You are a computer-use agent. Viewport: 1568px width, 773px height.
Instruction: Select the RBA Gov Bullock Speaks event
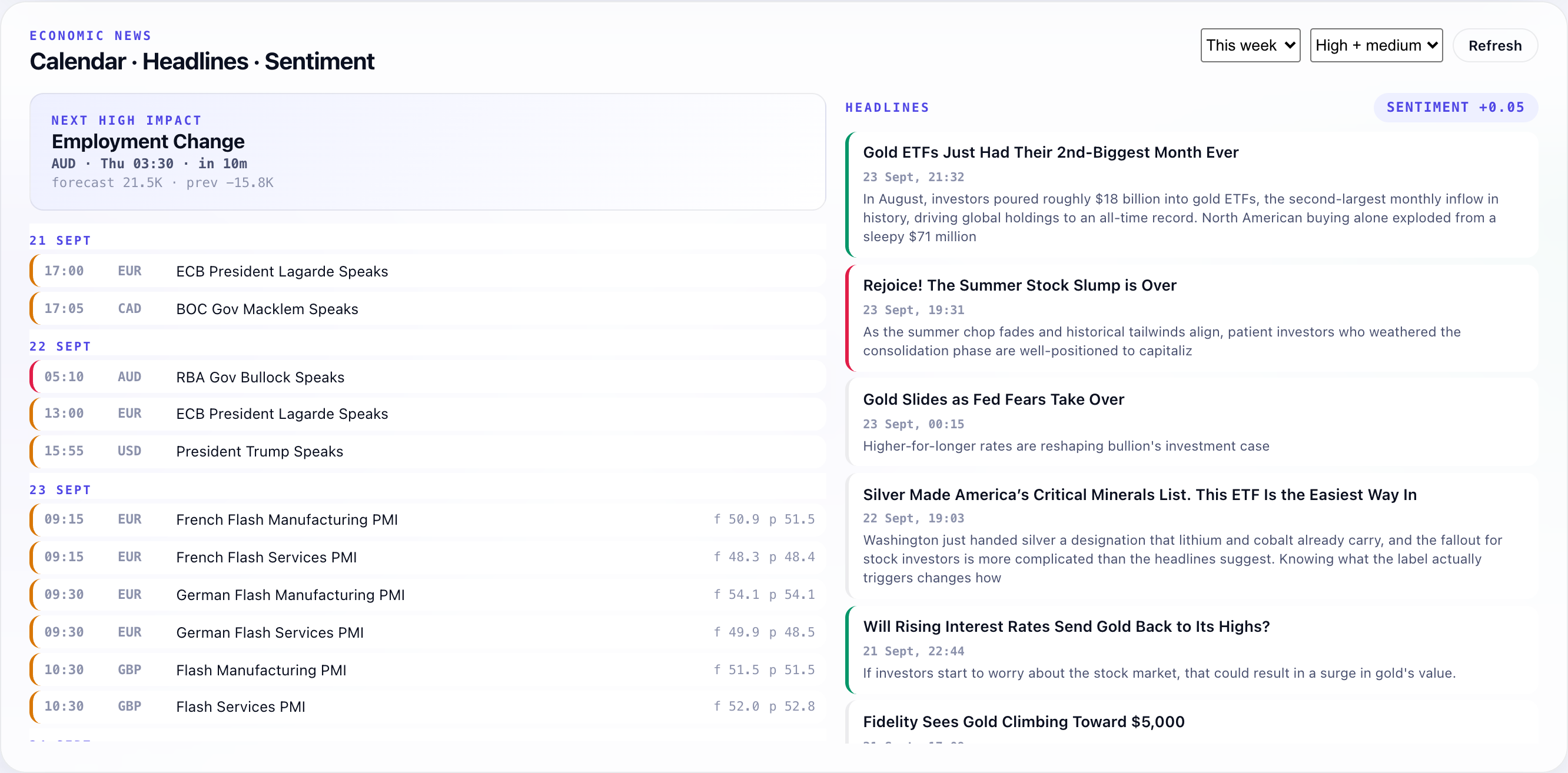coord(427,377)
